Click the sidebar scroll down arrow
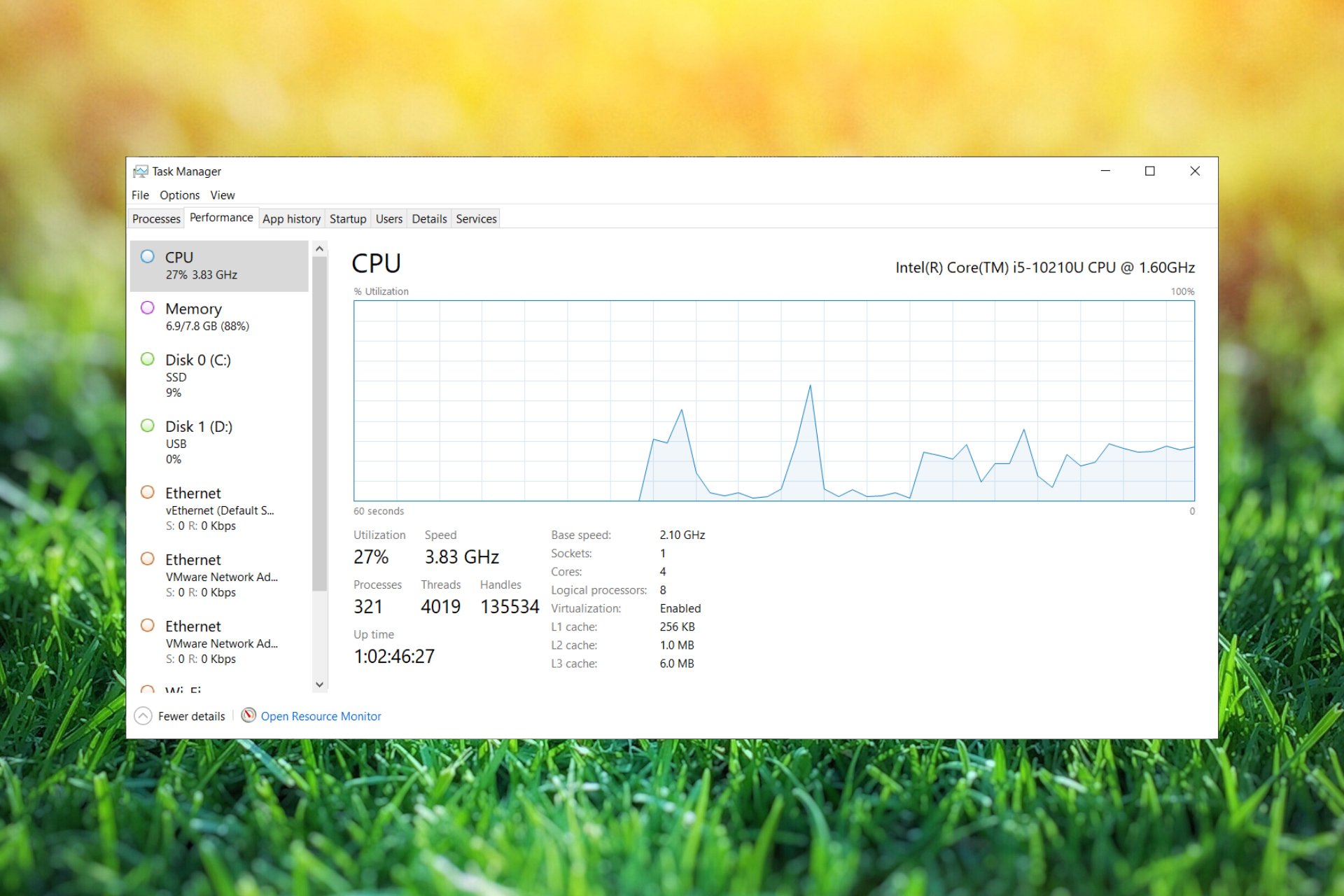Image resolution: width=1344 pixels, height=896 pixels. (320, 685)
